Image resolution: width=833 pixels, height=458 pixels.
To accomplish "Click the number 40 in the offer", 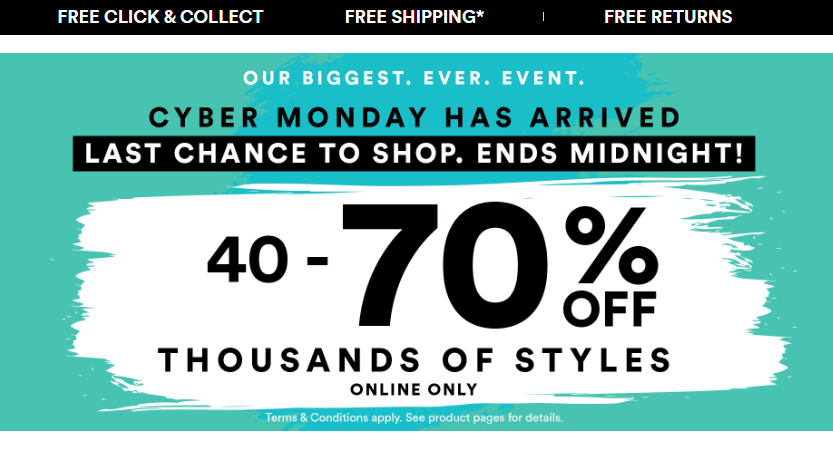I will pyautogui.click(x=248, y=260).
